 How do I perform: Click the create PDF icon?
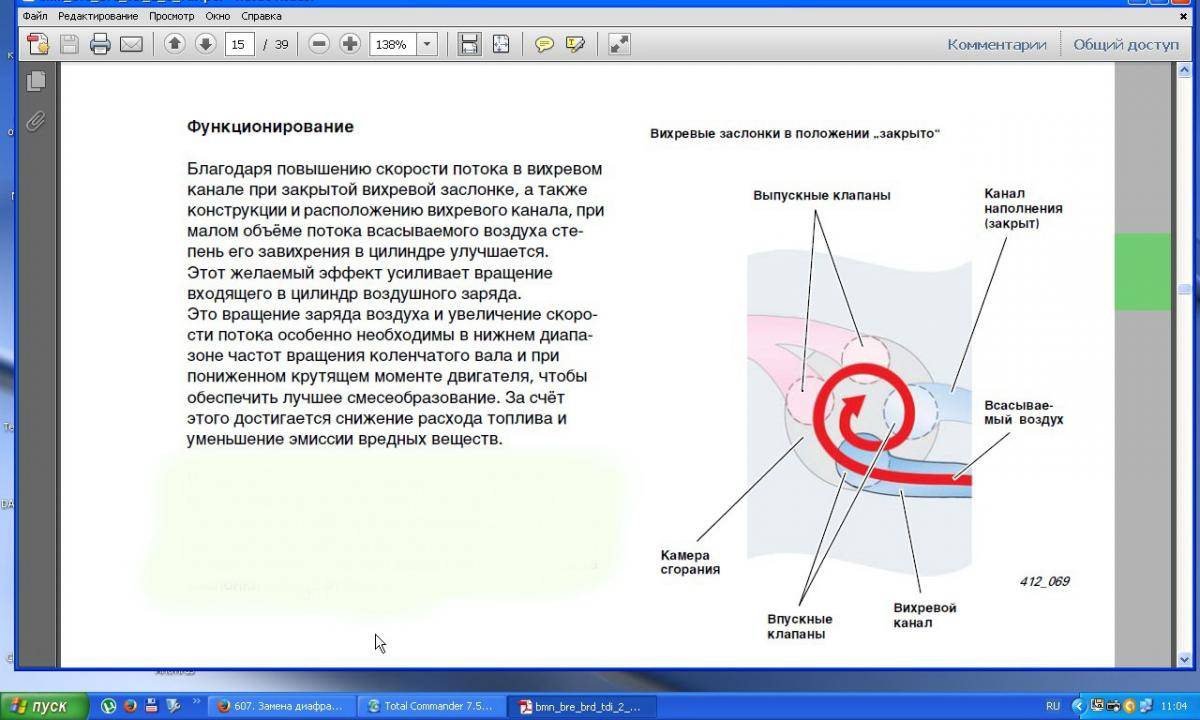click(38, 44)
